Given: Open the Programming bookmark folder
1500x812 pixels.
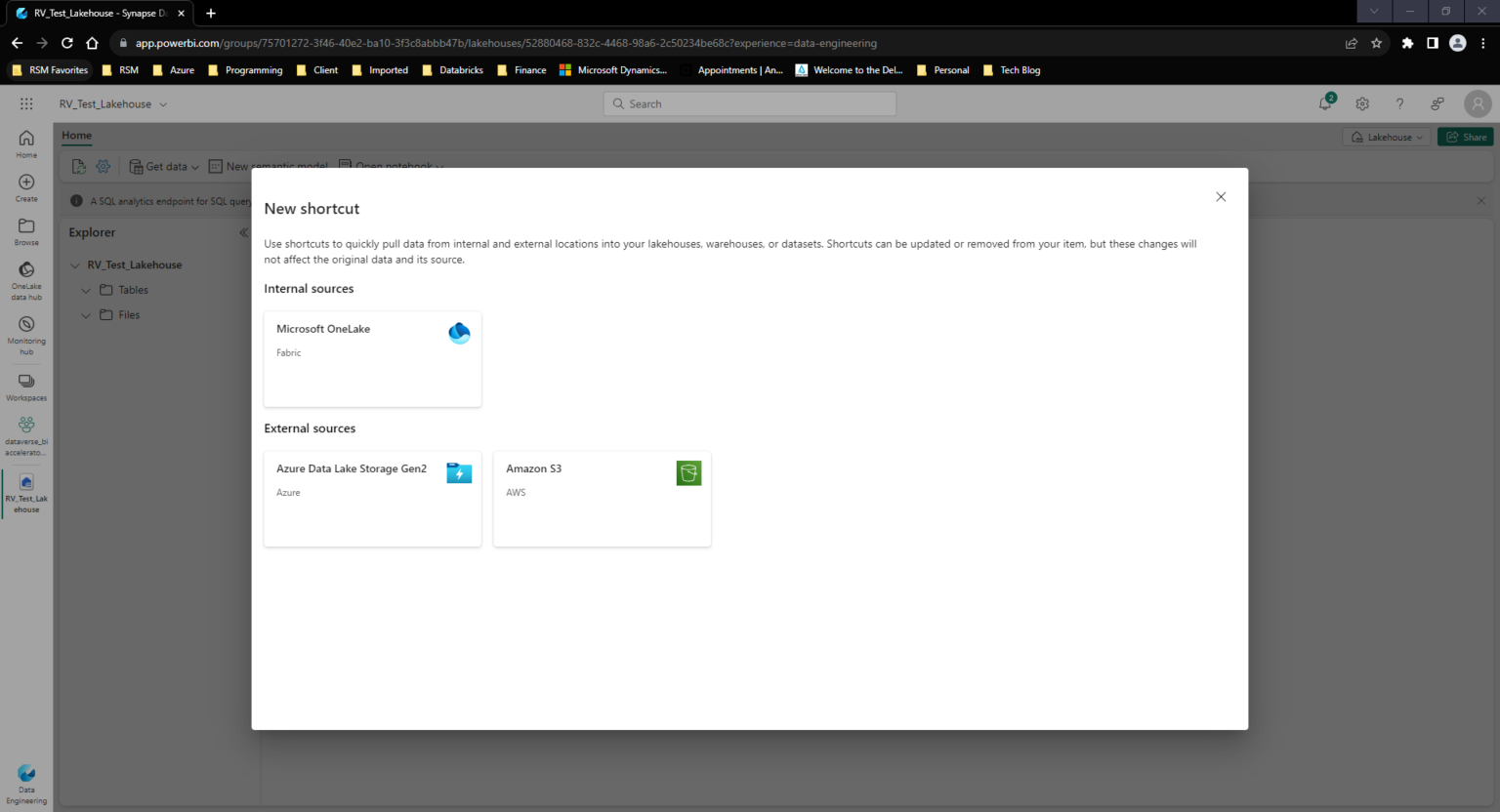Looking at the screenshot, I should 245,70.
